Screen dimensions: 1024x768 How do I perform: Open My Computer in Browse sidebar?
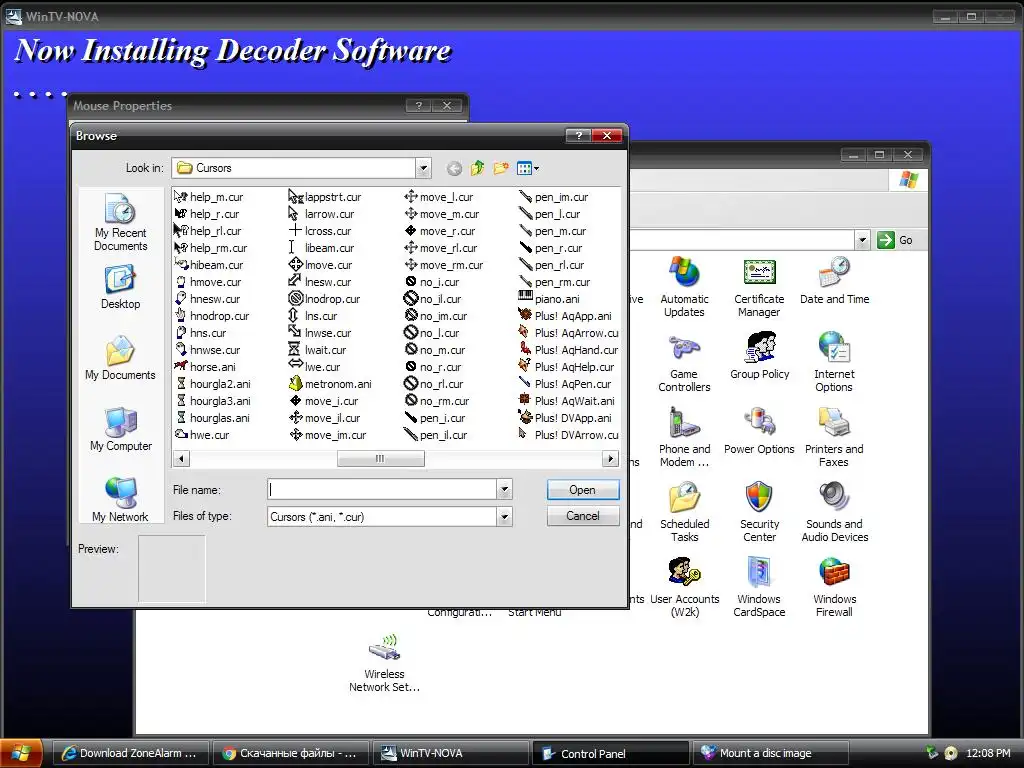point(121,429)
